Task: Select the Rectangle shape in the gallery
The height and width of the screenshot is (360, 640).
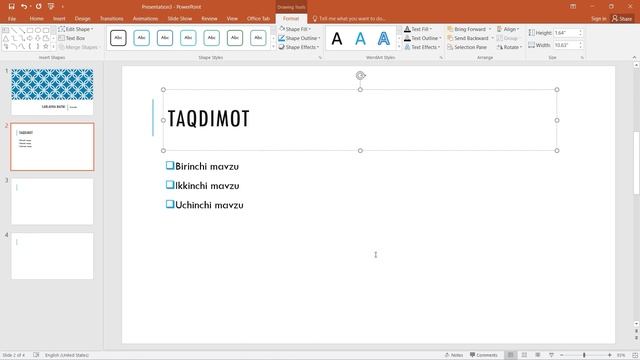Action: 30,30
